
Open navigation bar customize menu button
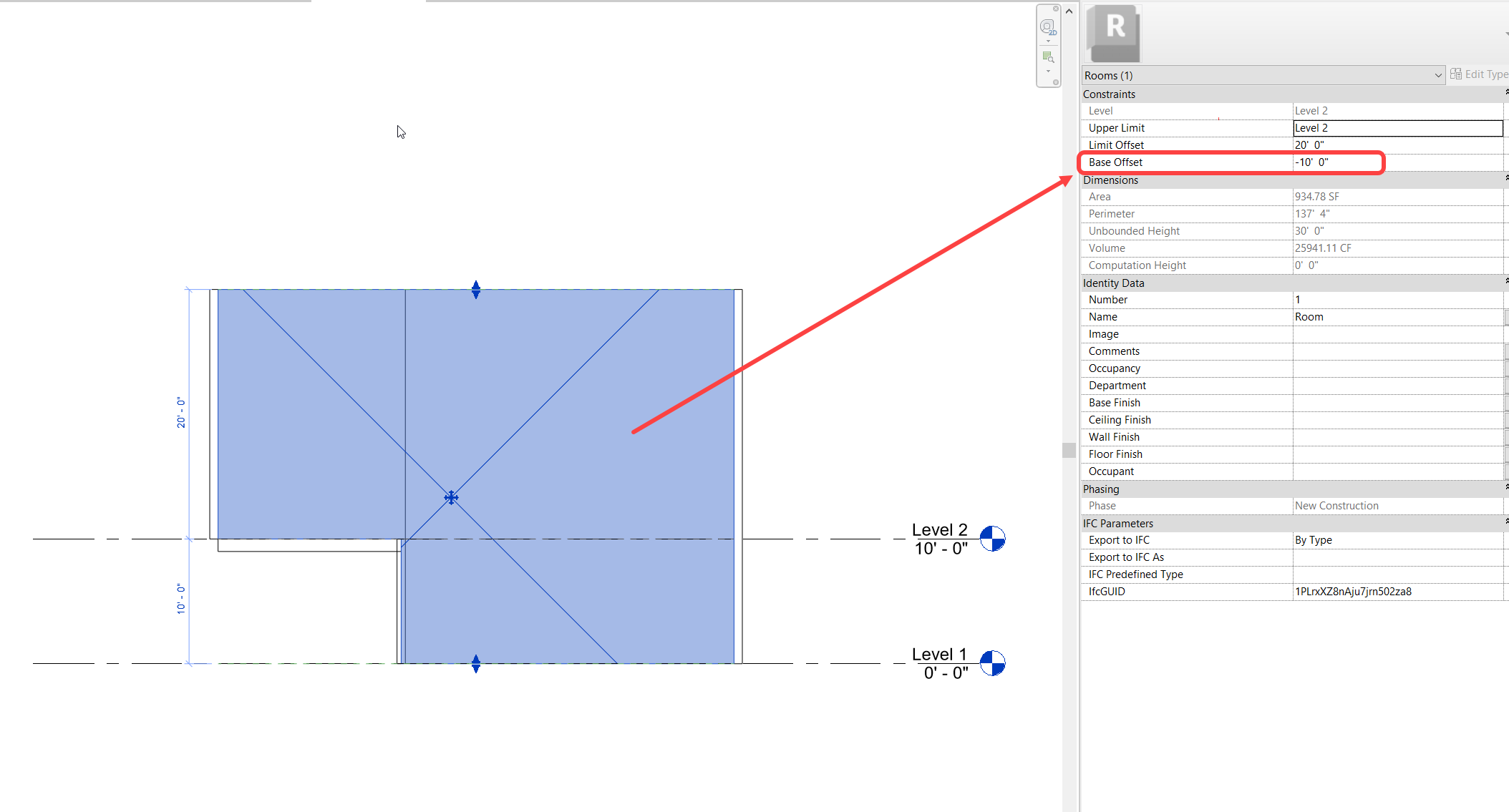tap(1056, 82)
